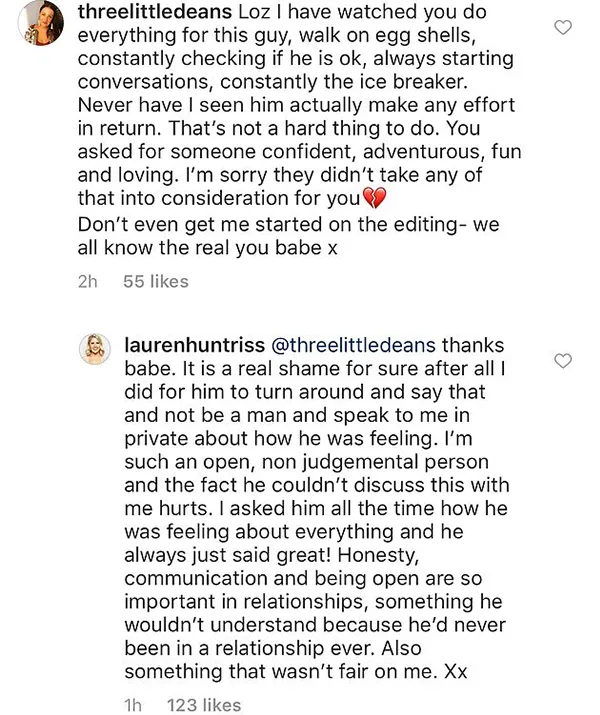Tap the line "all know the real you babe x"
Screen dimensions: 600x715
tap(211, 250)
